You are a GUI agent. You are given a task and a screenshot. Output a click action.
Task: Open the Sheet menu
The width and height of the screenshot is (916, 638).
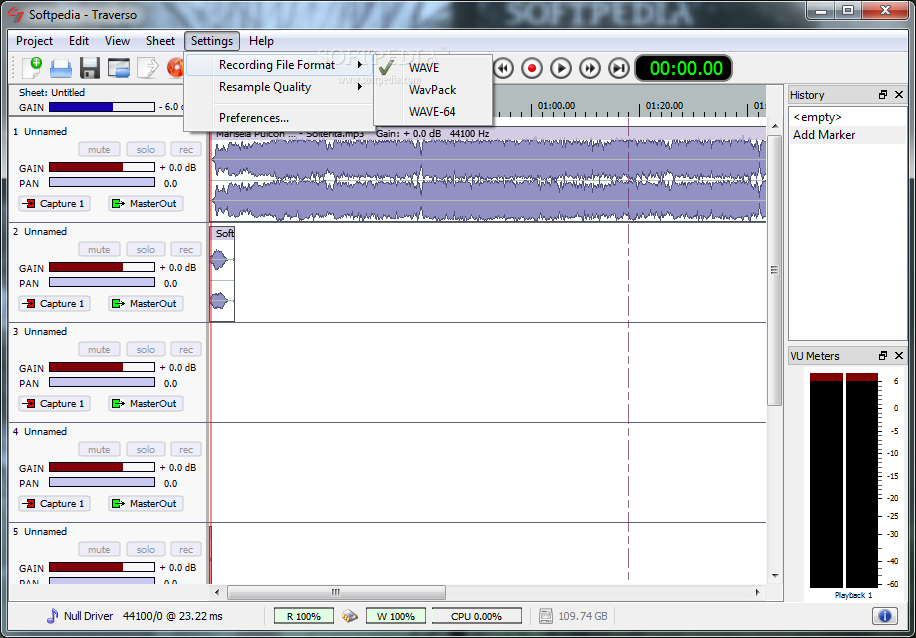(160, 41)
